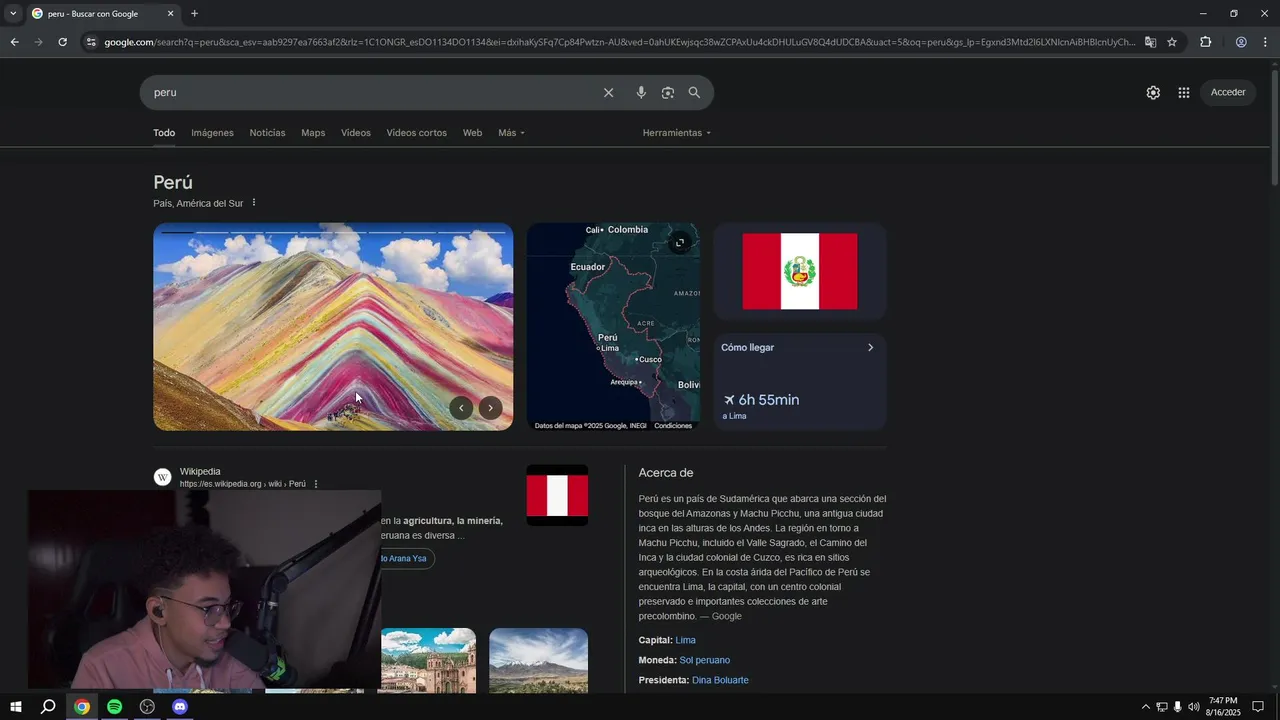This screenshot has height=720, width=1280.
Task: Select the Todo search tab
Action: (164, 133)
